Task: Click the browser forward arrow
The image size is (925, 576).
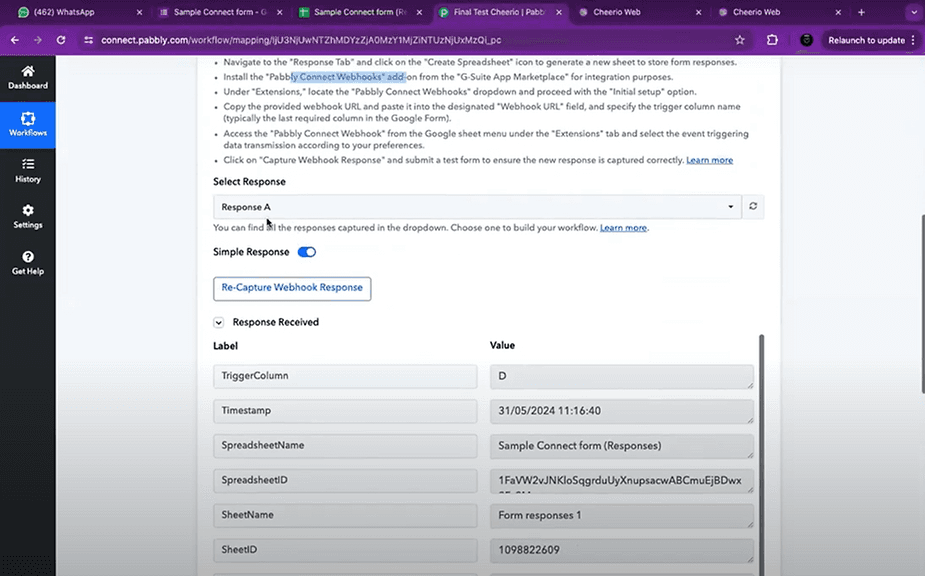Action: 38,40
